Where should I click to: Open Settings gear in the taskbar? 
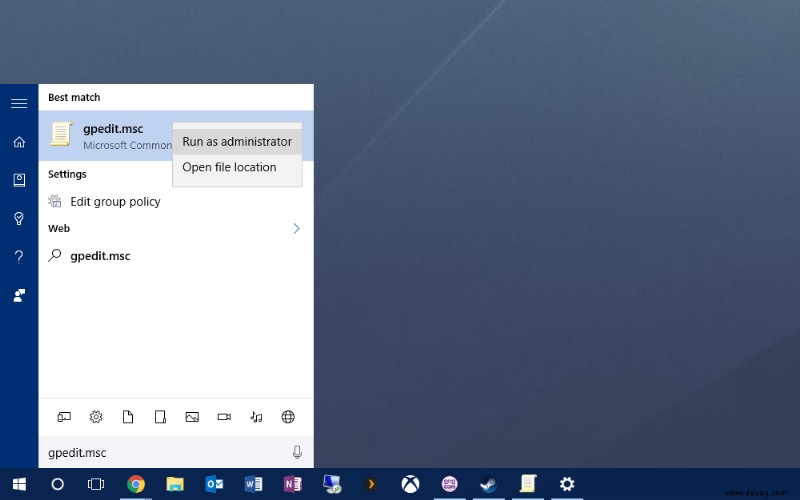567,484
